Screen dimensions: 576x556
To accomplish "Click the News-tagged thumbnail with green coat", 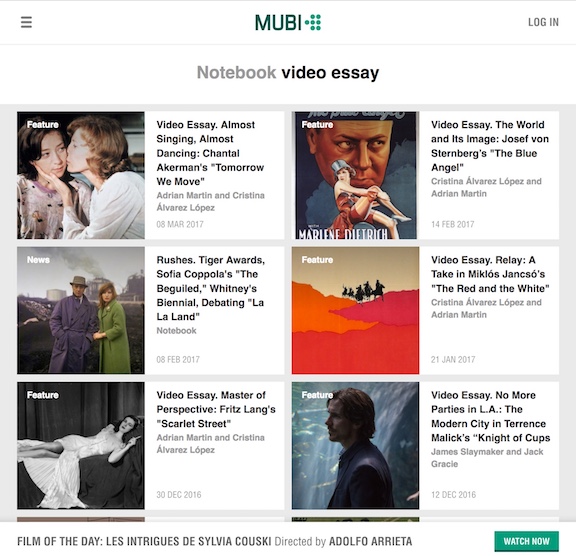I will [81, 310].
